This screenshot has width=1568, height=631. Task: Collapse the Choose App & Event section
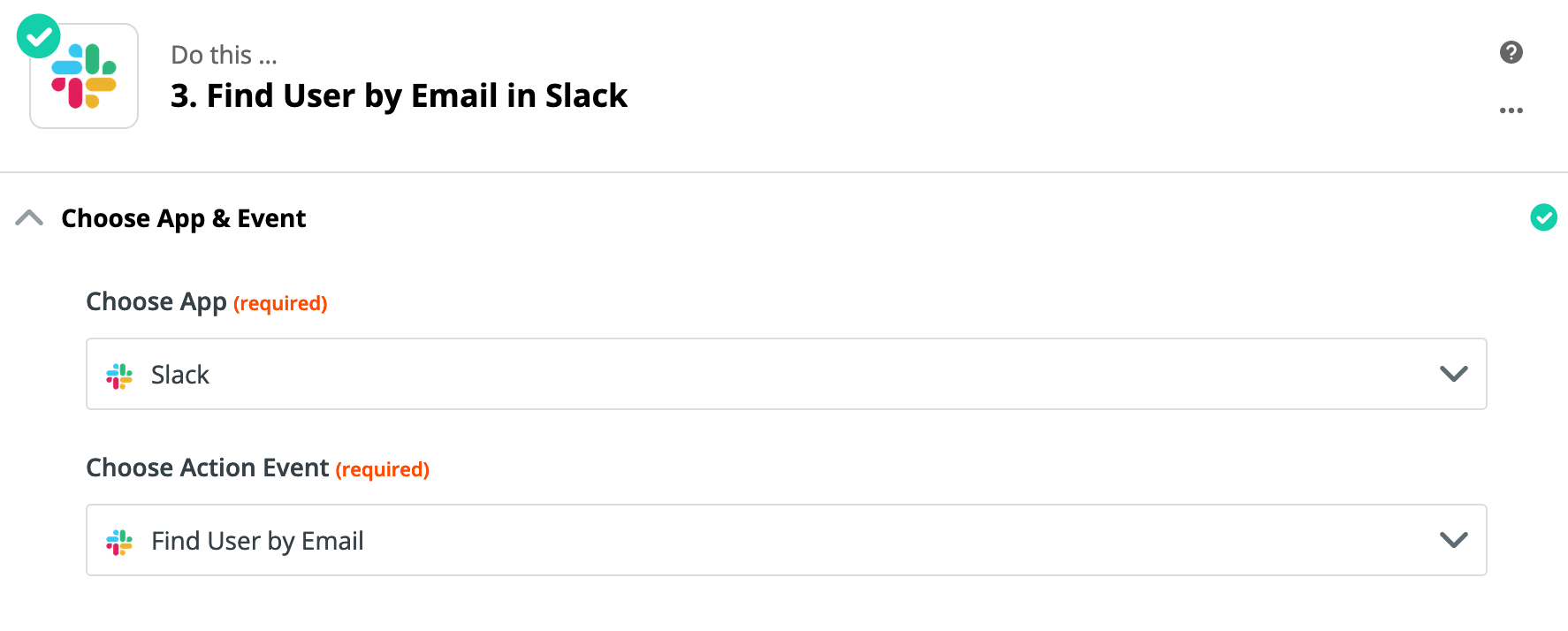[29, 217]
